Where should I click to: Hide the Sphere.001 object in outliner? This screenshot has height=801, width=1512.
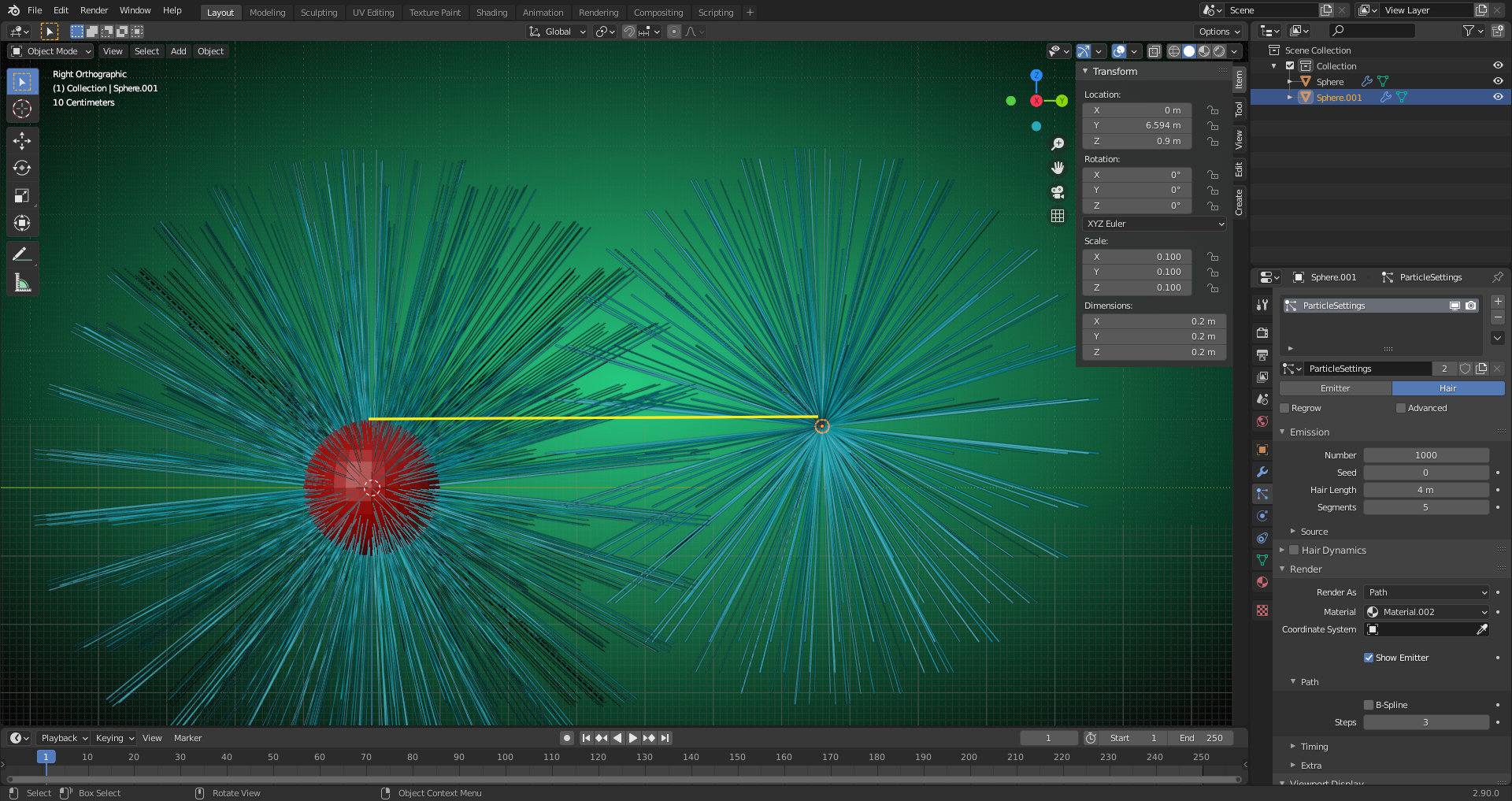click(x=1497, y=97)
